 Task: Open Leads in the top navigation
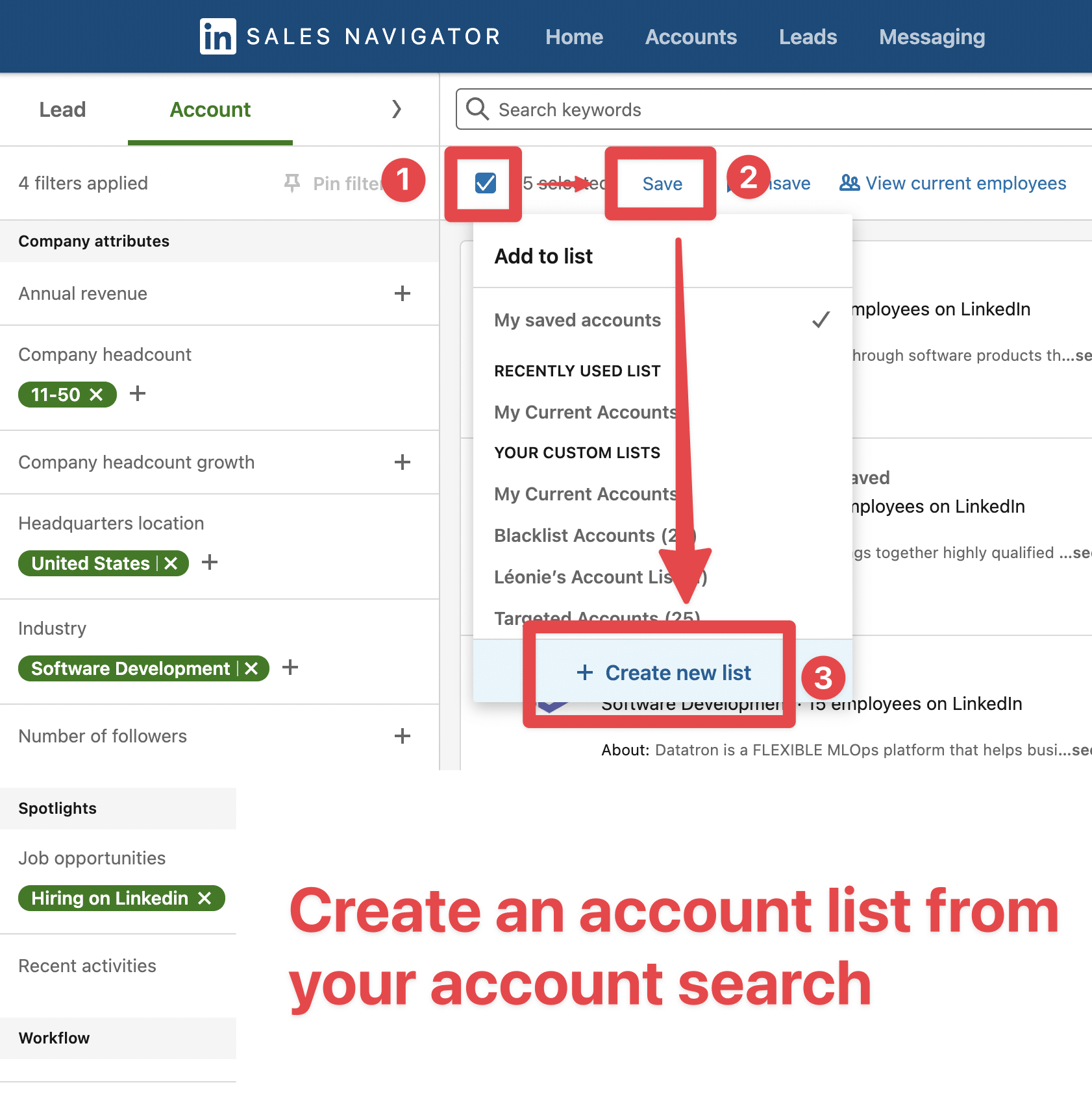pyautogui.click(x=807, y=37)
